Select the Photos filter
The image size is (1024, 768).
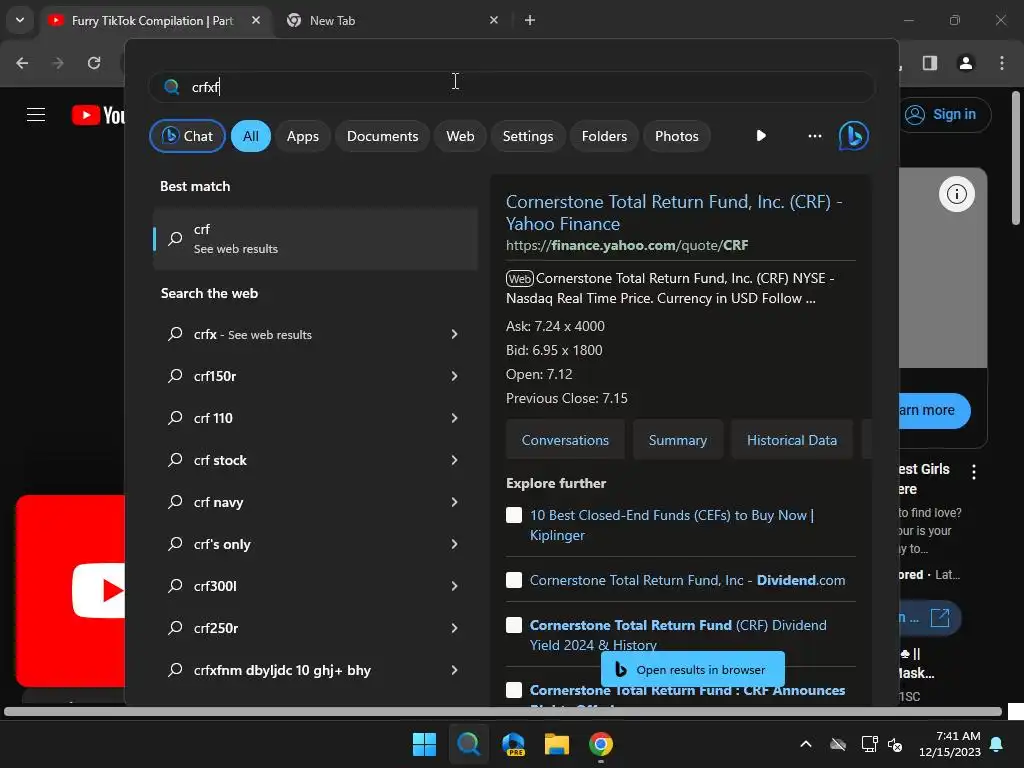[x=677, y=136]
